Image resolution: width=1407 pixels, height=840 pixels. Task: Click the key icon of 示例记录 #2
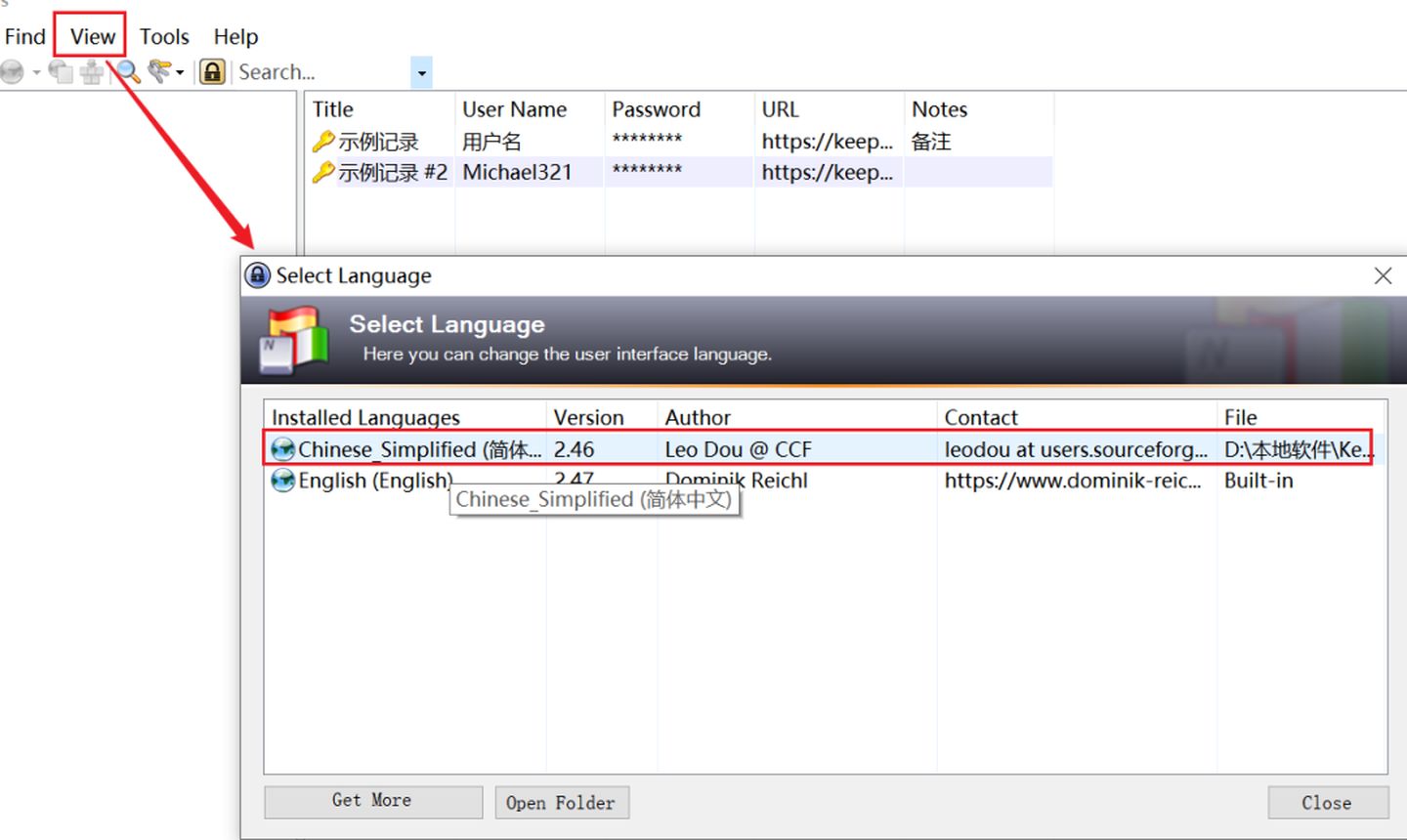[x=322, y=173]
